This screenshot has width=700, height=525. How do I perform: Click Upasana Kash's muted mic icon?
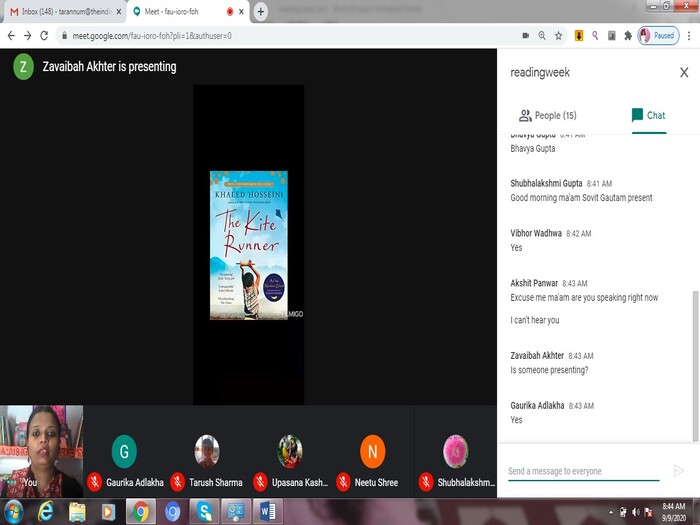[260, 482]
